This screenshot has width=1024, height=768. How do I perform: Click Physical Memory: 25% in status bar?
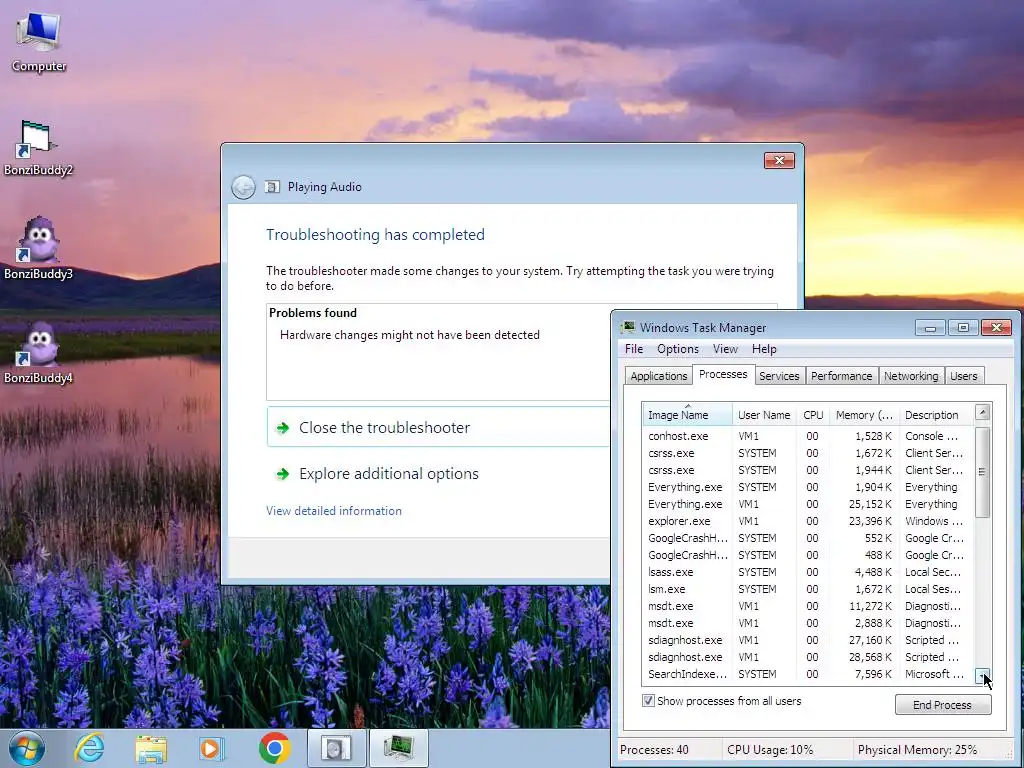(918, 750)
